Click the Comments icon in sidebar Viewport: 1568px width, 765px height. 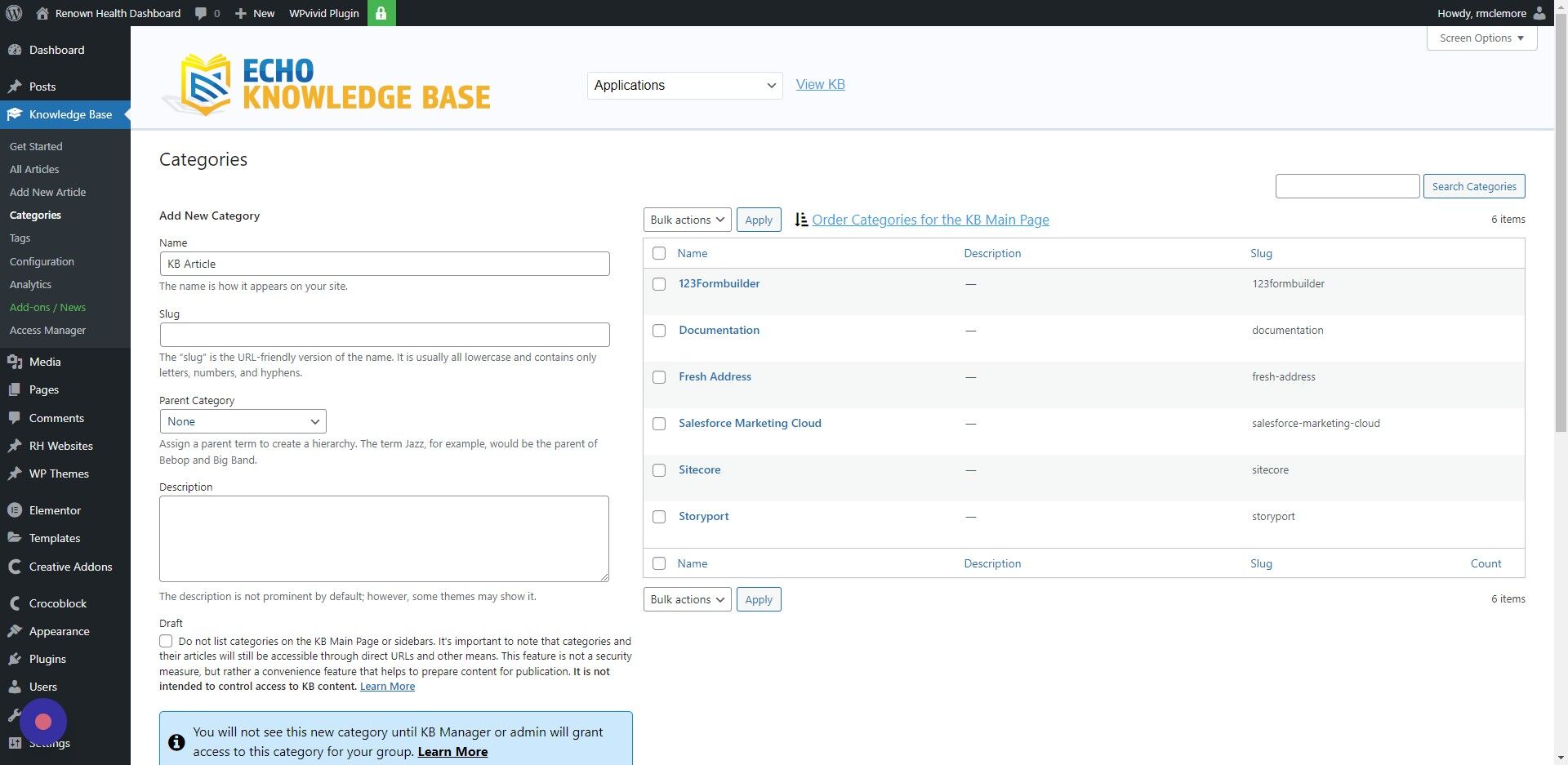[15, 418]
